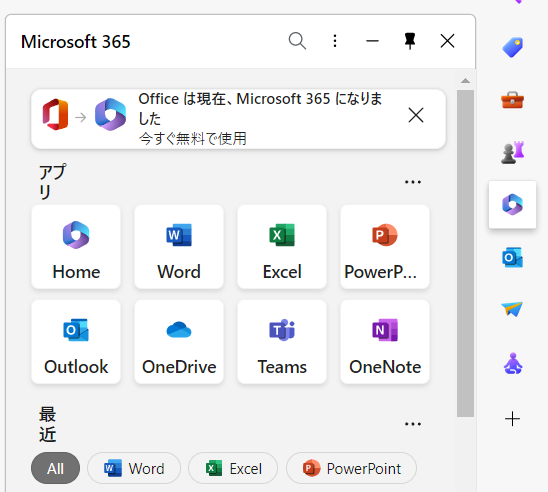Dismiss the Office is now Microsoft 365 banner
The image size is (548, 492).
coord(416,115)
